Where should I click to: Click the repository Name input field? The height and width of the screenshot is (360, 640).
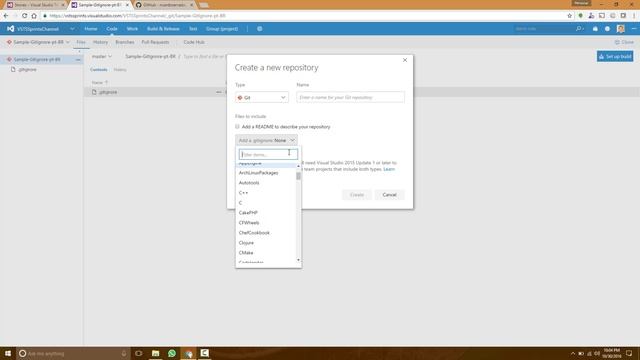coord(351,97)
